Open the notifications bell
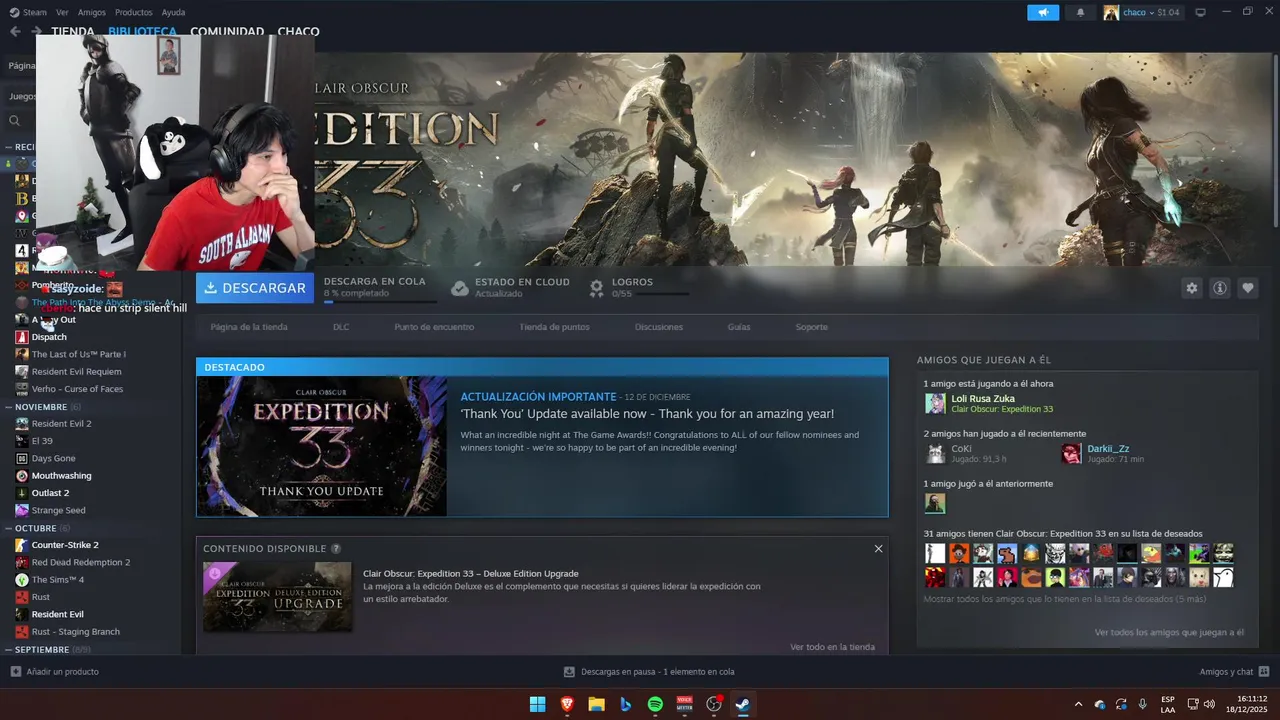The height and width of the screenshot is (720, 1280). [x=1080, y=13]
